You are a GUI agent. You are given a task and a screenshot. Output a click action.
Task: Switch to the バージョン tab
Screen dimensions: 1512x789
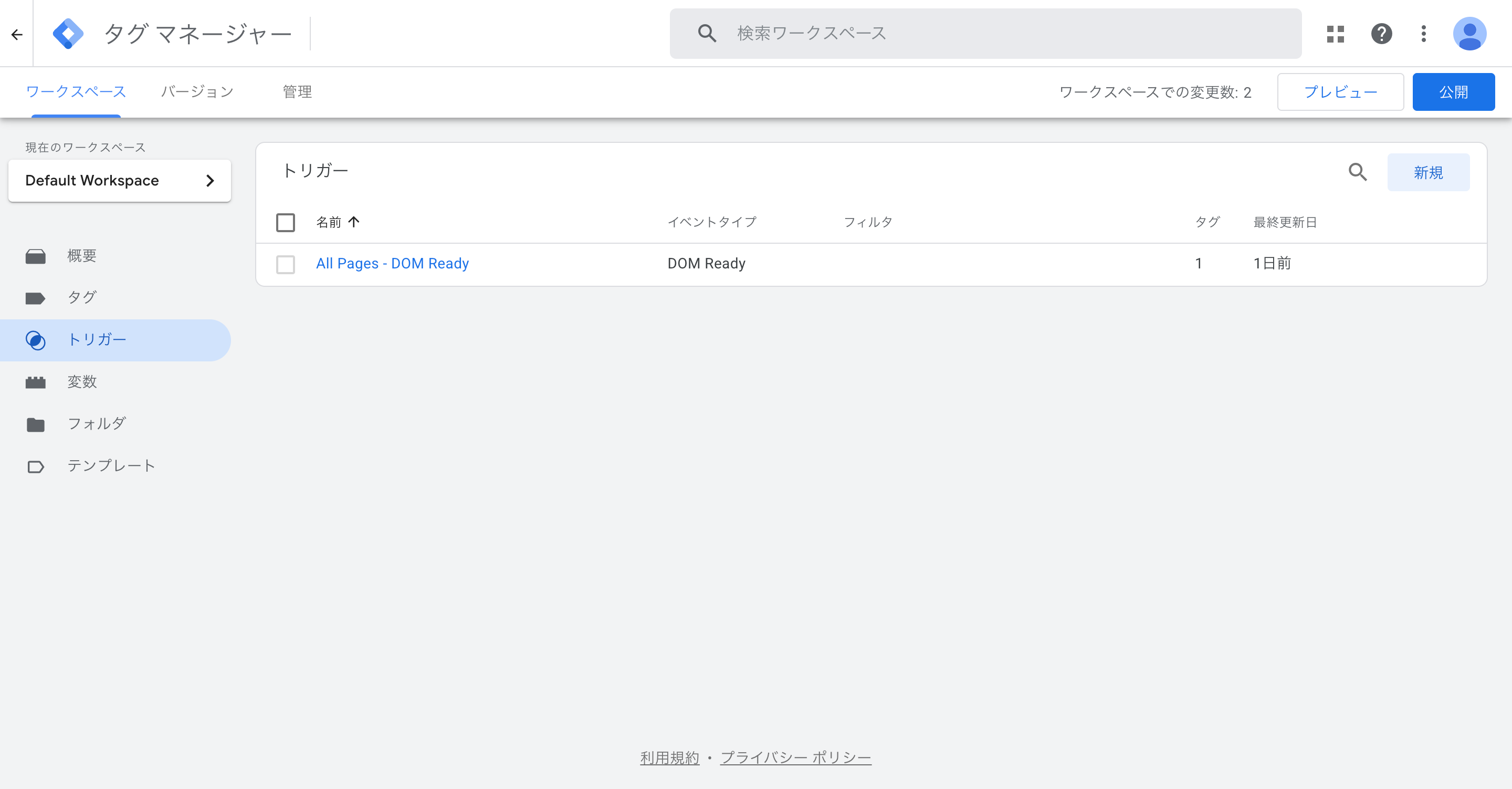pyautogui.click(x=197, y=91)
